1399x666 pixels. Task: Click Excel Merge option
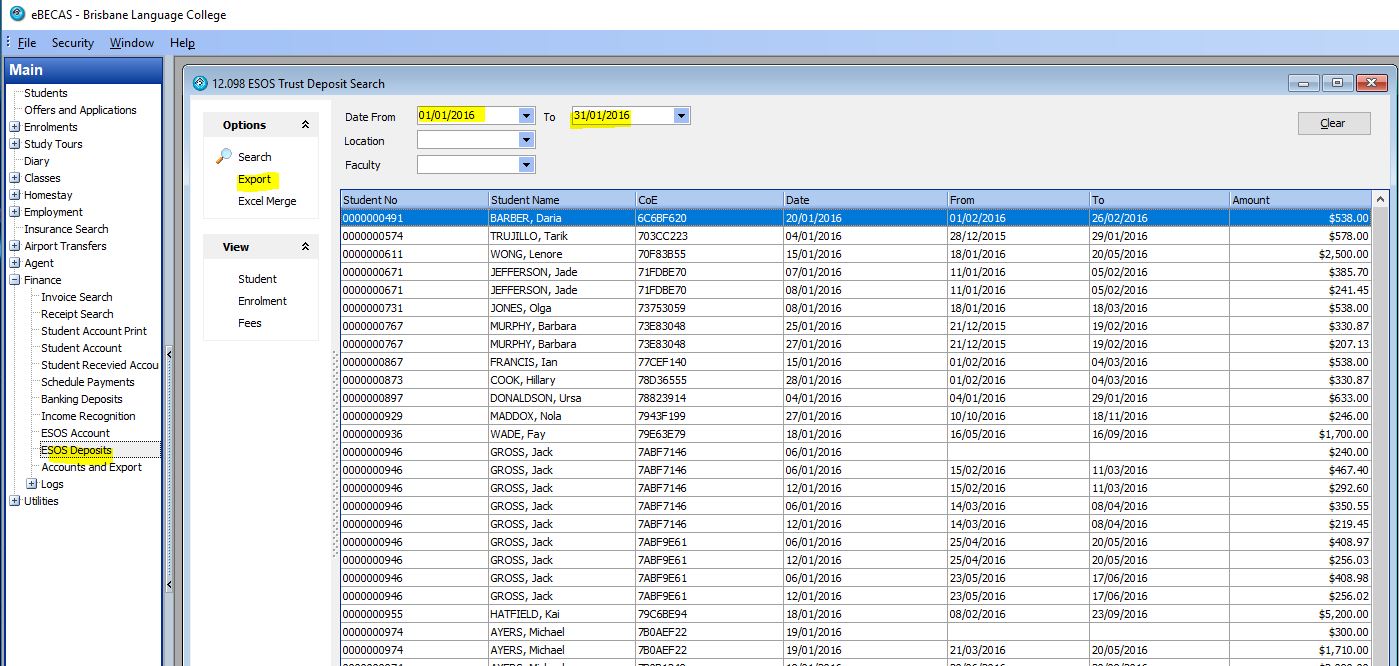(x=266, y=201)
